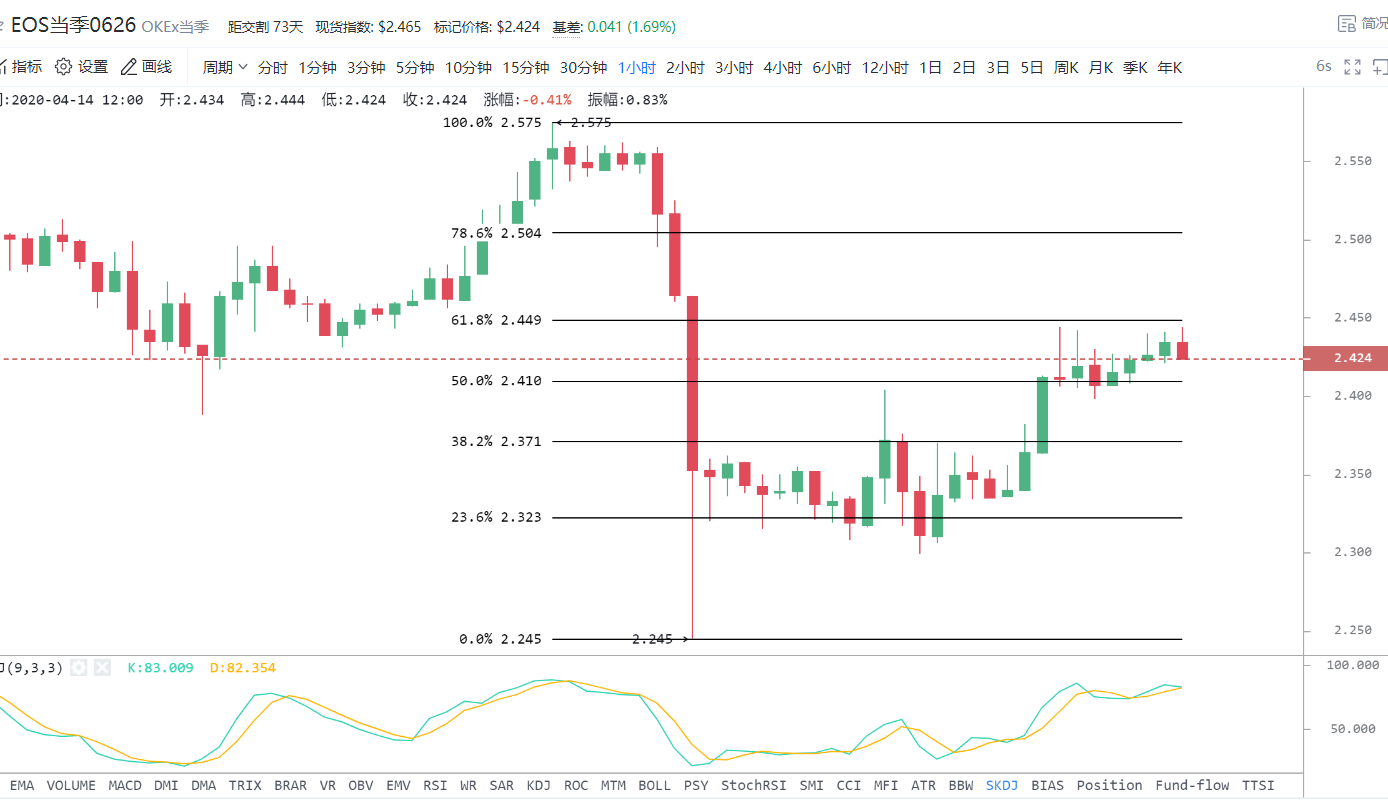Choose the RSI indicator

[x=435, y=785]
